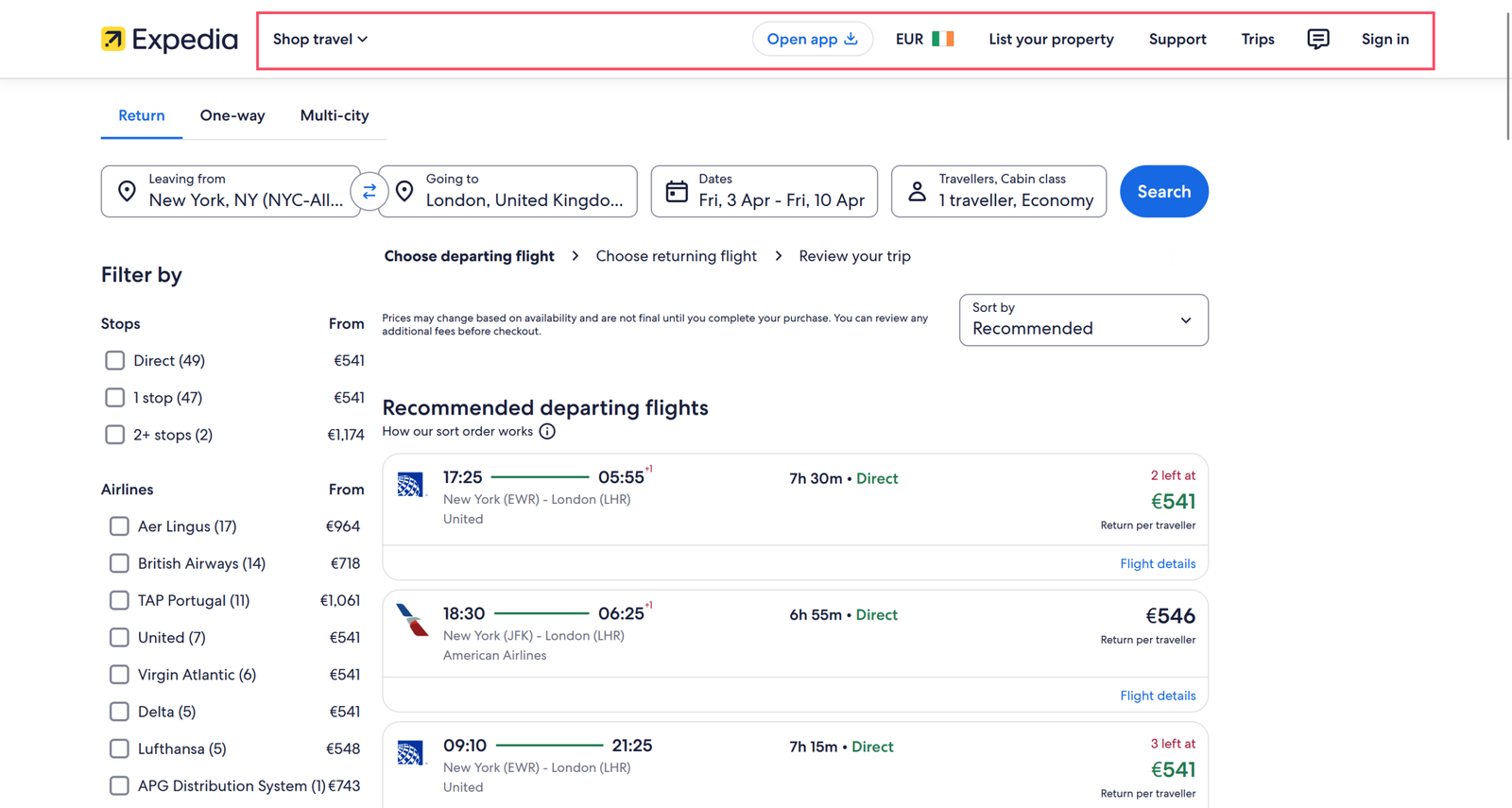Viewport: 1512px width, 808px height.
Task: Open the Sort by Recommended dropdown
Action: pos(1083,320)
